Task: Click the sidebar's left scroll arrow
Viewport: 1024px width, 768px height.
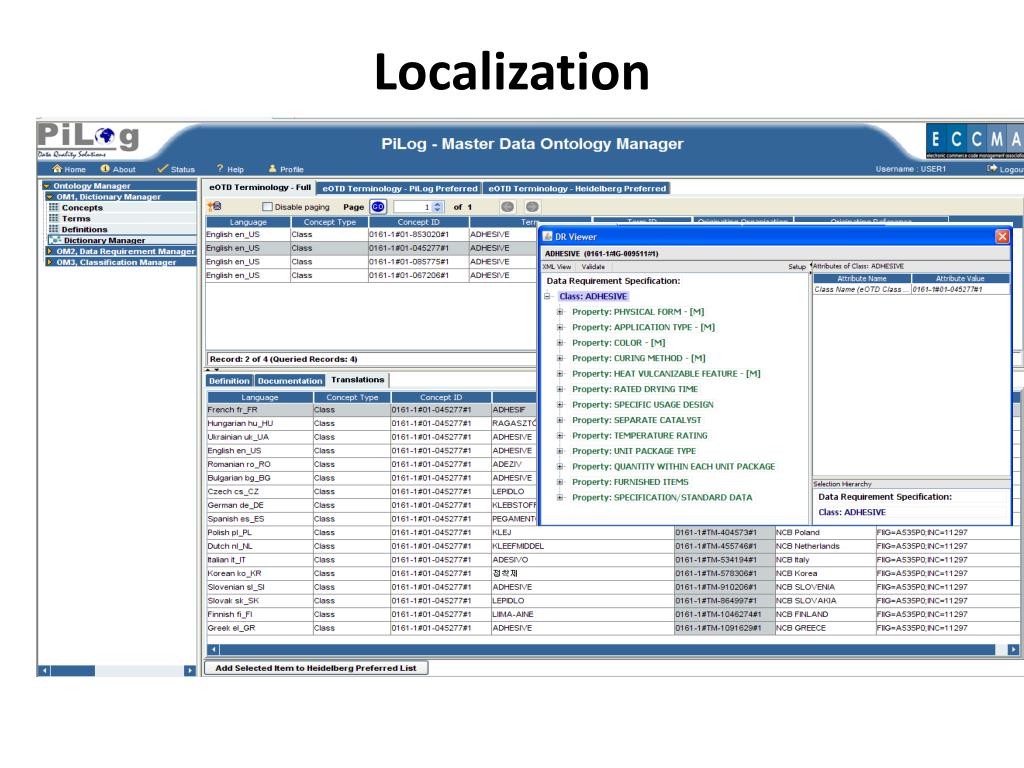Action: 44,671
